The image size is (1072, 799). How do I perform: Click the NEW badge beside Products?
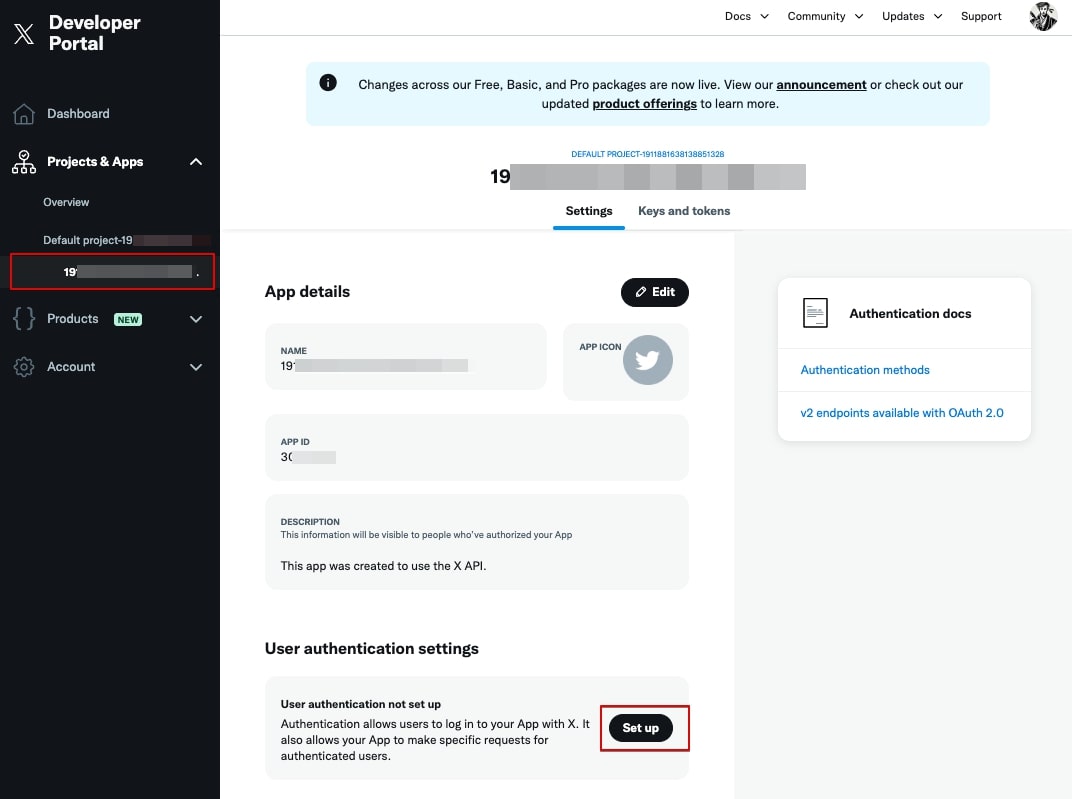pos(128,319)
